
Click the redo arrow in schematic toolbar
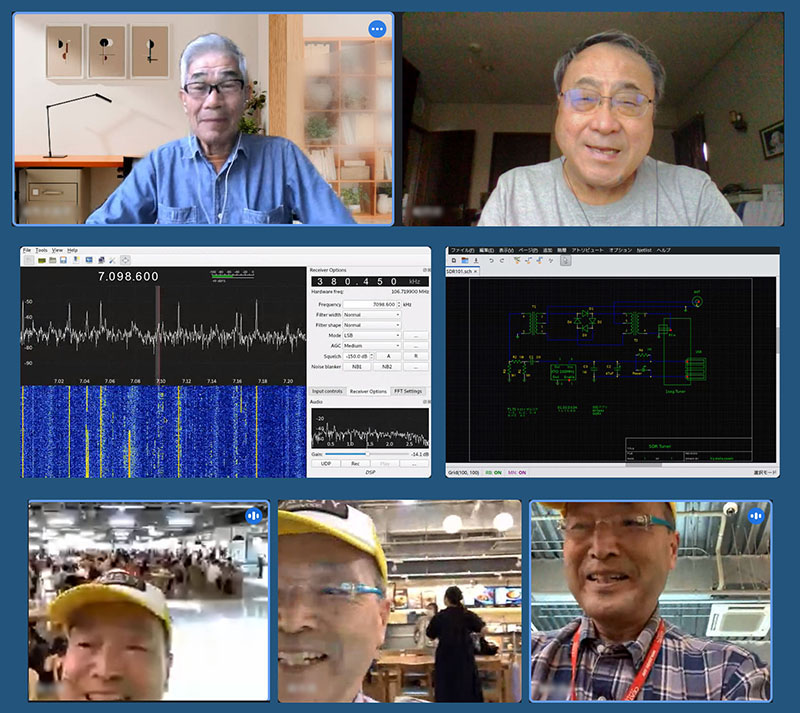click(x=502, y=260)
